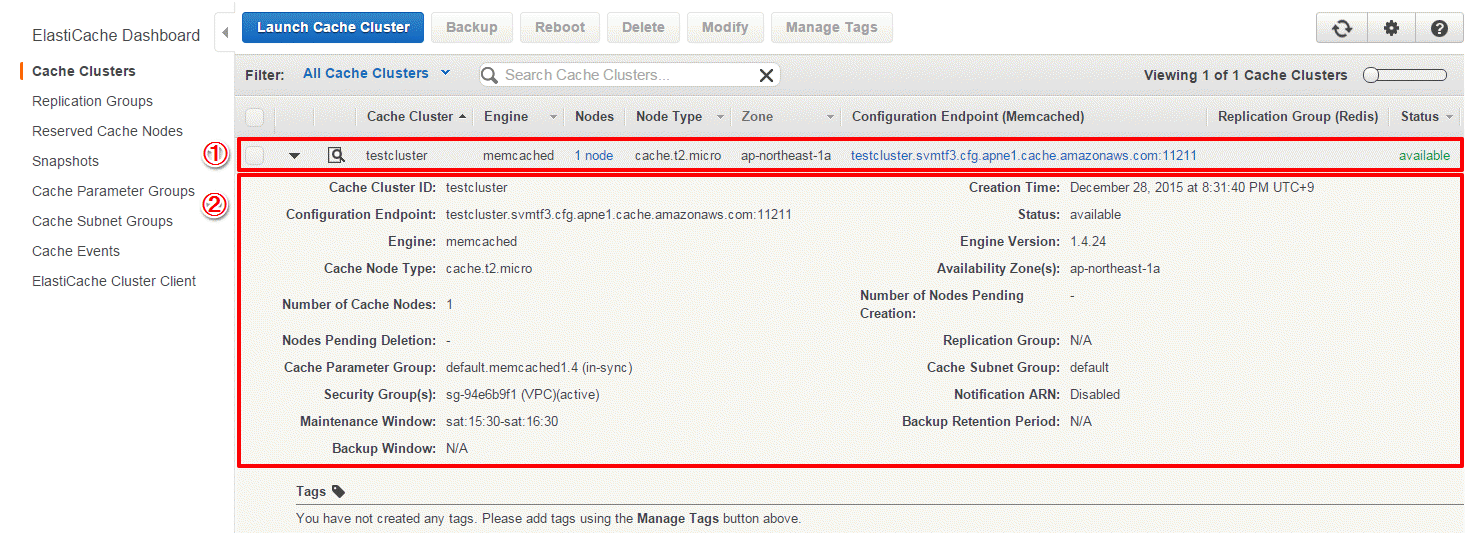This screenshot has width=1474, height=533.
Task: Open the Engine column dropdown arrow
Action: (552, 117)
